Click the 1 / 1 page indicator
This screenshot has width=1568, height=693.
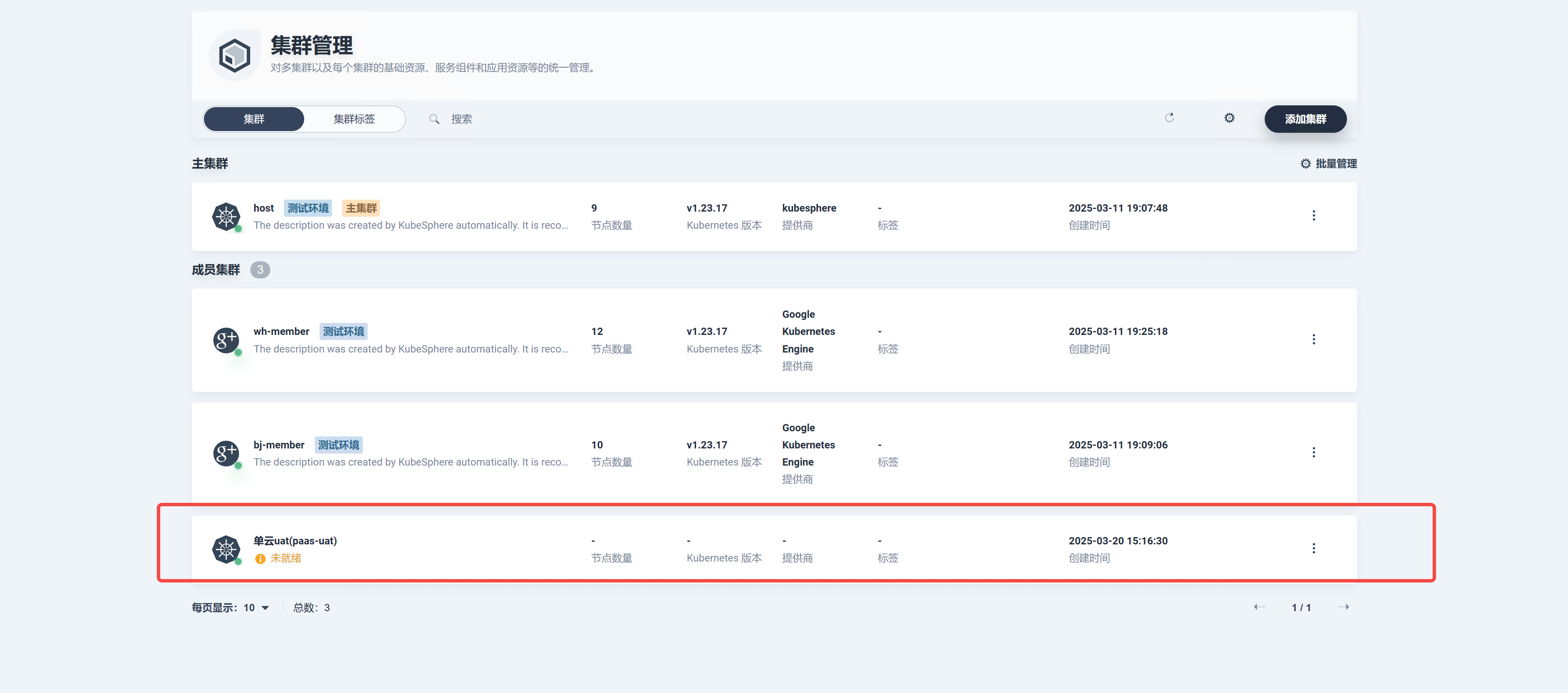[x=1301, y=608]
